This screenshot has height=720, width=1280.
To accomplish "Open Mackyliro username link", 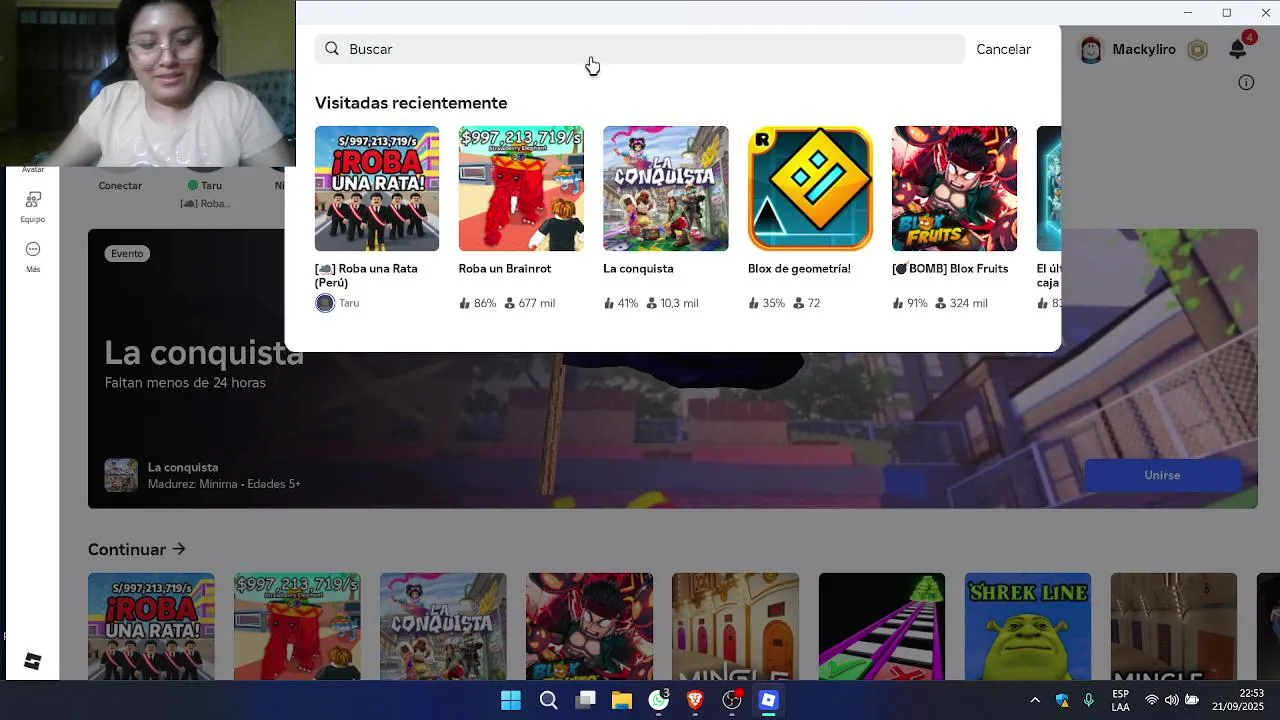I will pos(1144,49).
